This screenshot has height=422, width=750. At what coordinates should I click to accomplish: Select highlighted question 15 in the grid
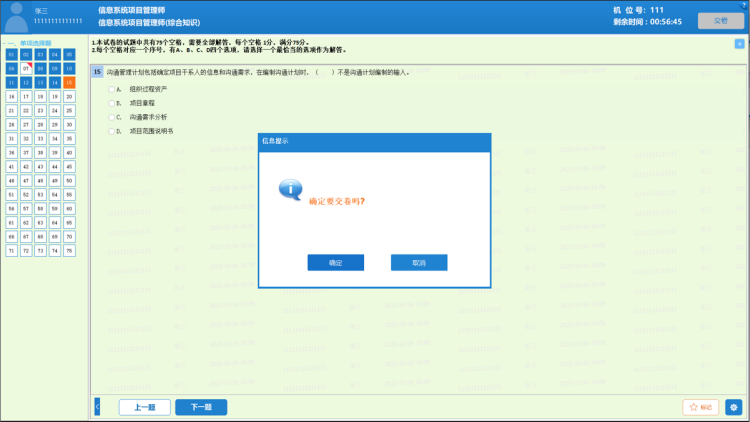coord(69,82)
